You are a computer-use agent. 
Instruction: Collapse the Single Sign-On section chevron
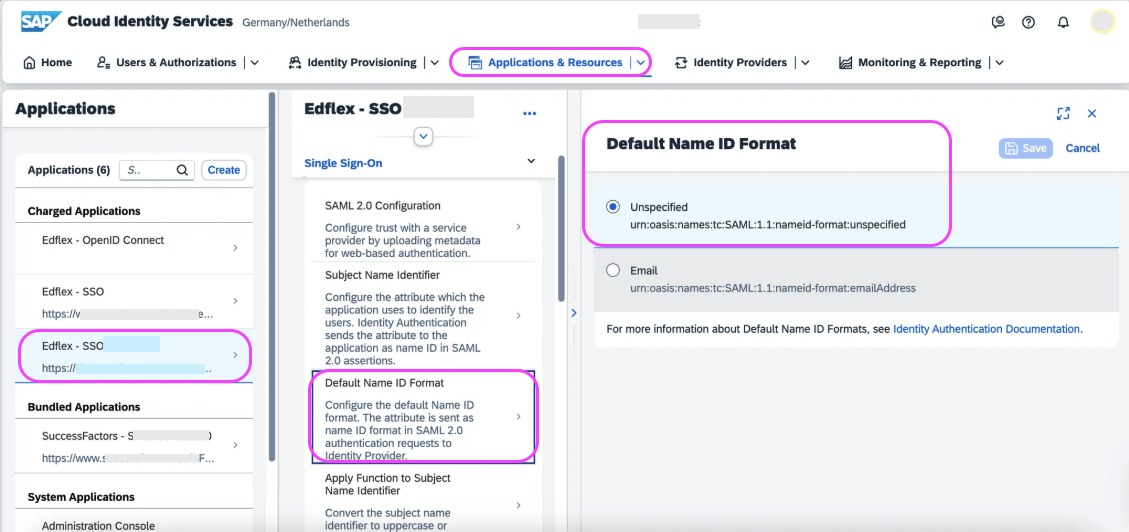click(531, 161)
